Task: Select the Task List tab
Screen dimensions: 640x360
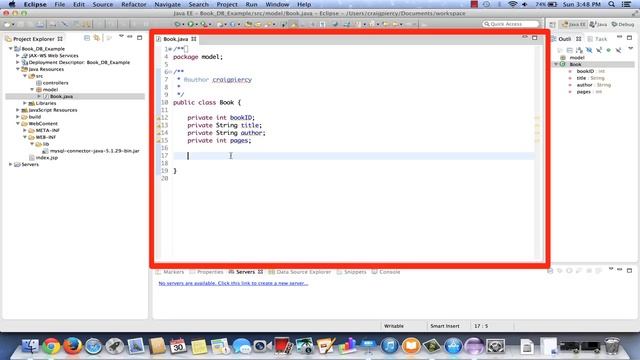Action: 597,39
